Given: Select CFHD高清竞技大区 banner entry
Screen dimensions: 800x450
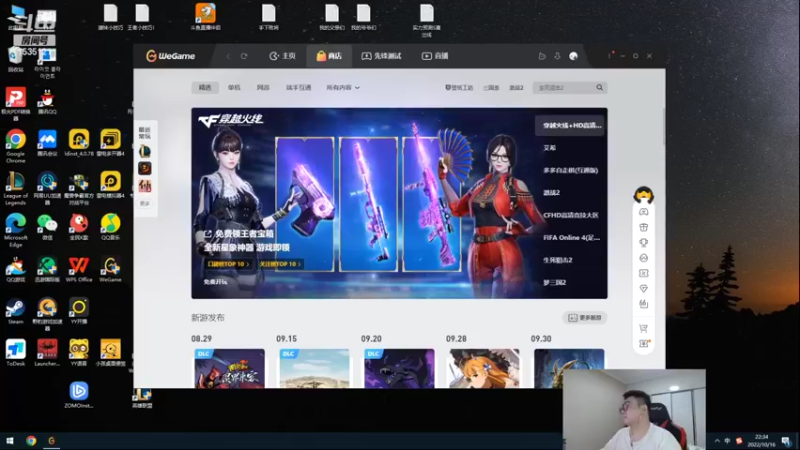Looking at the screenshot, I should click(x=571, y=215).
